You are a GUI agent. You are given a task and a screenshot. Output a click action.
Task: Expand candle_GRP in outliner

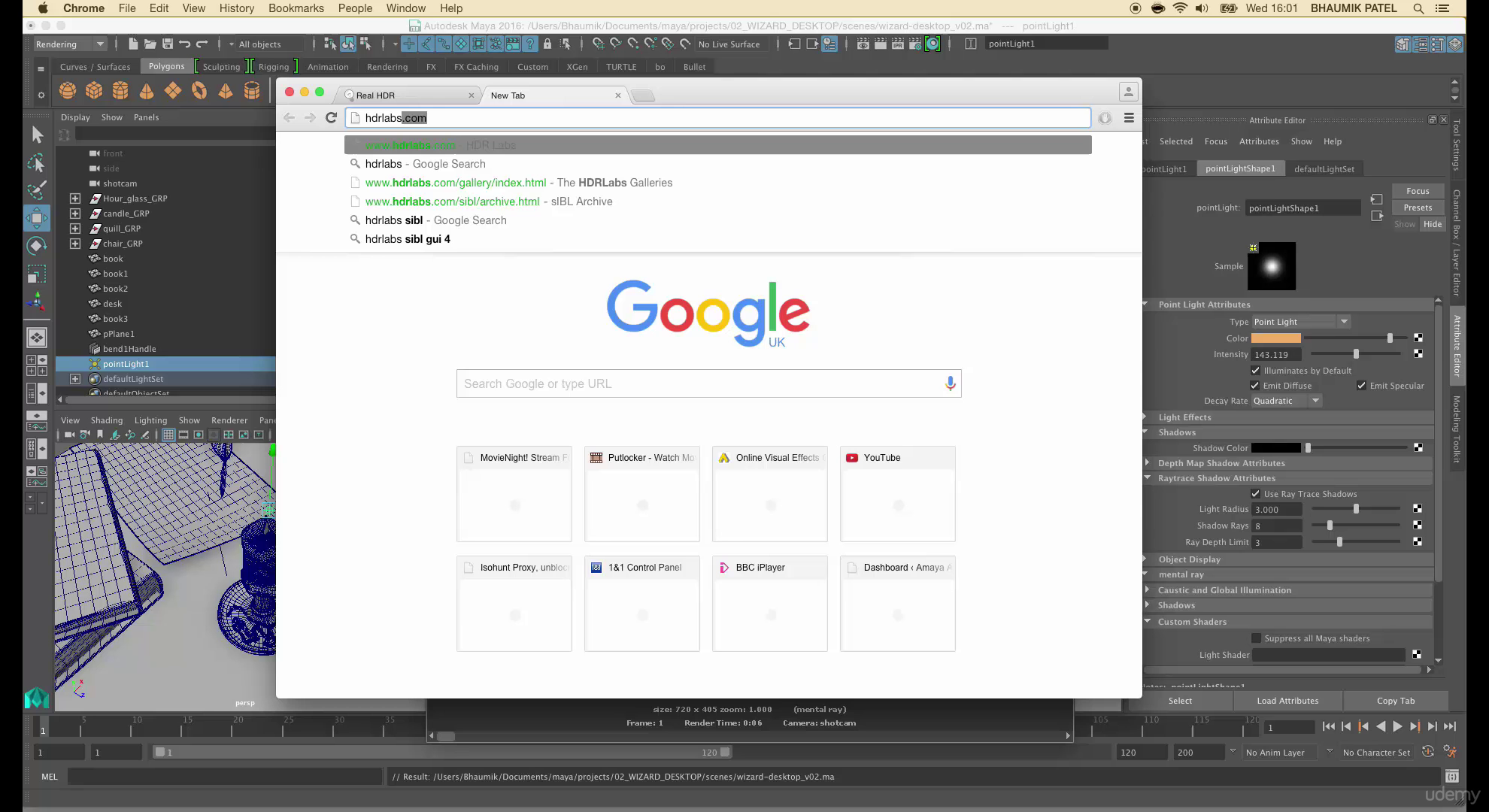coord(75,214)
